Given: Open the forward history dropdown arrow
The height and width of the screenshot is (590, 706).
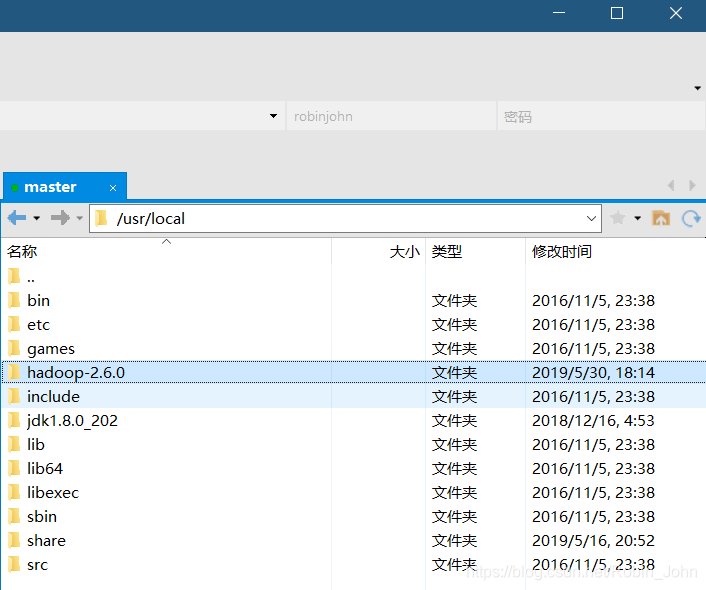Looking at the screenshot, I should 80,218.
